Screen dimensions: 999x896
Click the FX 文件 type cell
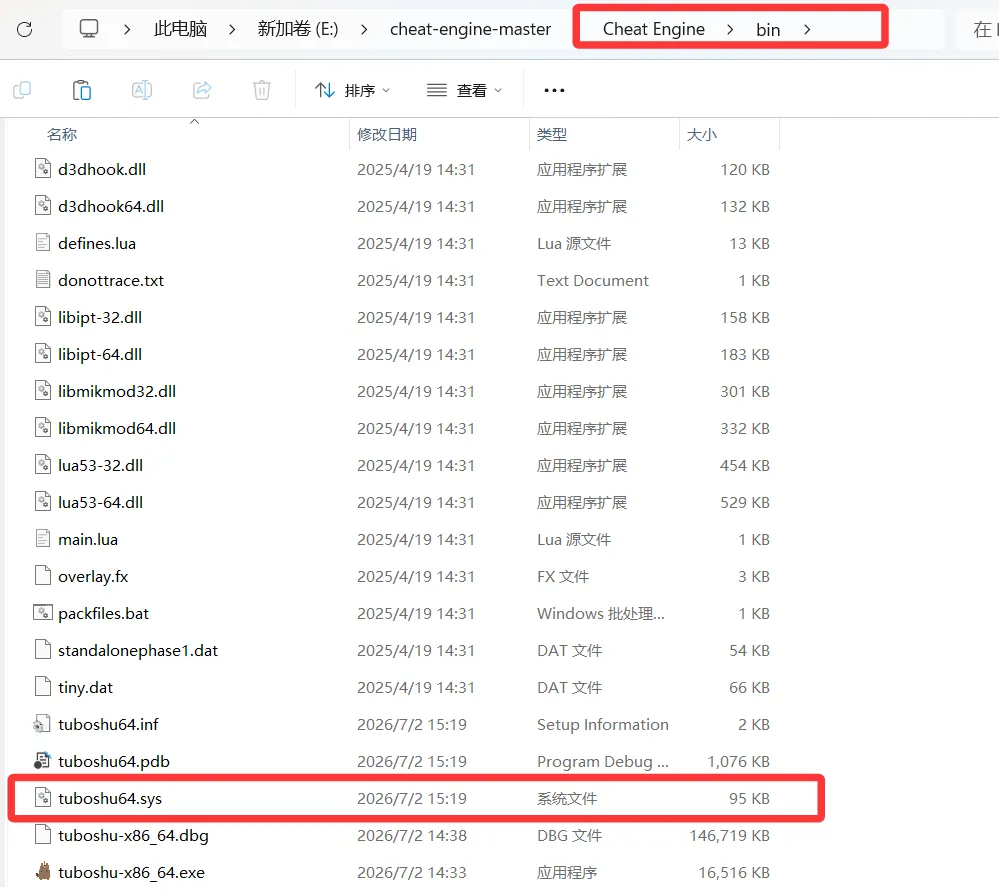[563, 577]
